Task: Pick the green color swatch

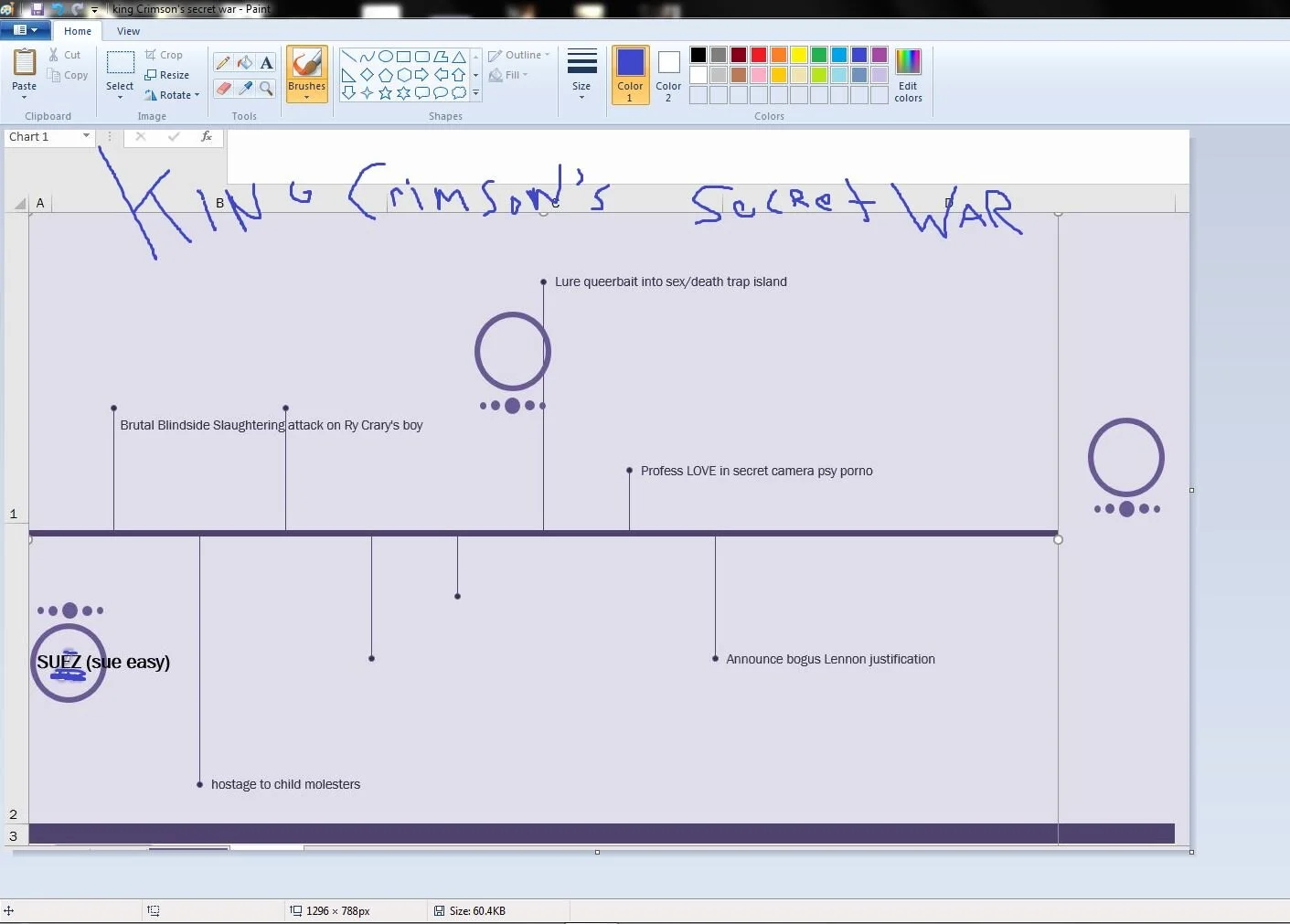Action: click(x=819, y=55)
